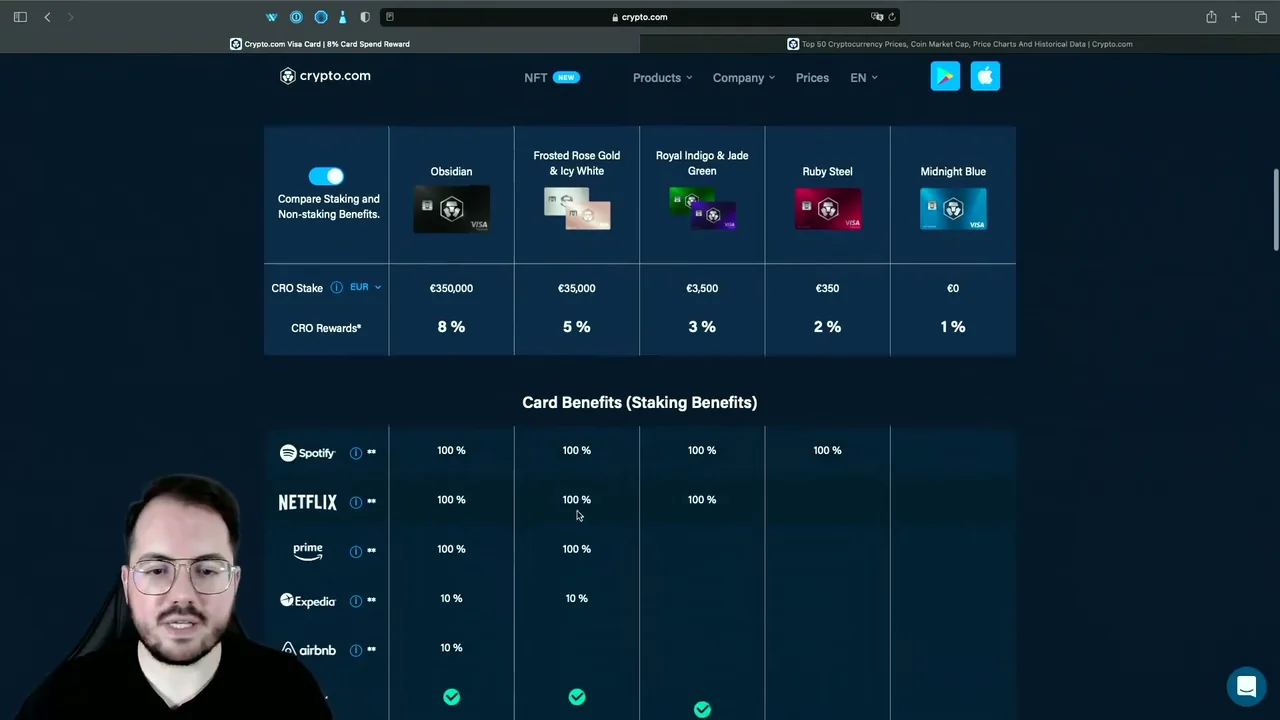This screenshot has width=1280, height=720.
Task: Click the Spotify logo in benefits table
Action: pos(307,453)
